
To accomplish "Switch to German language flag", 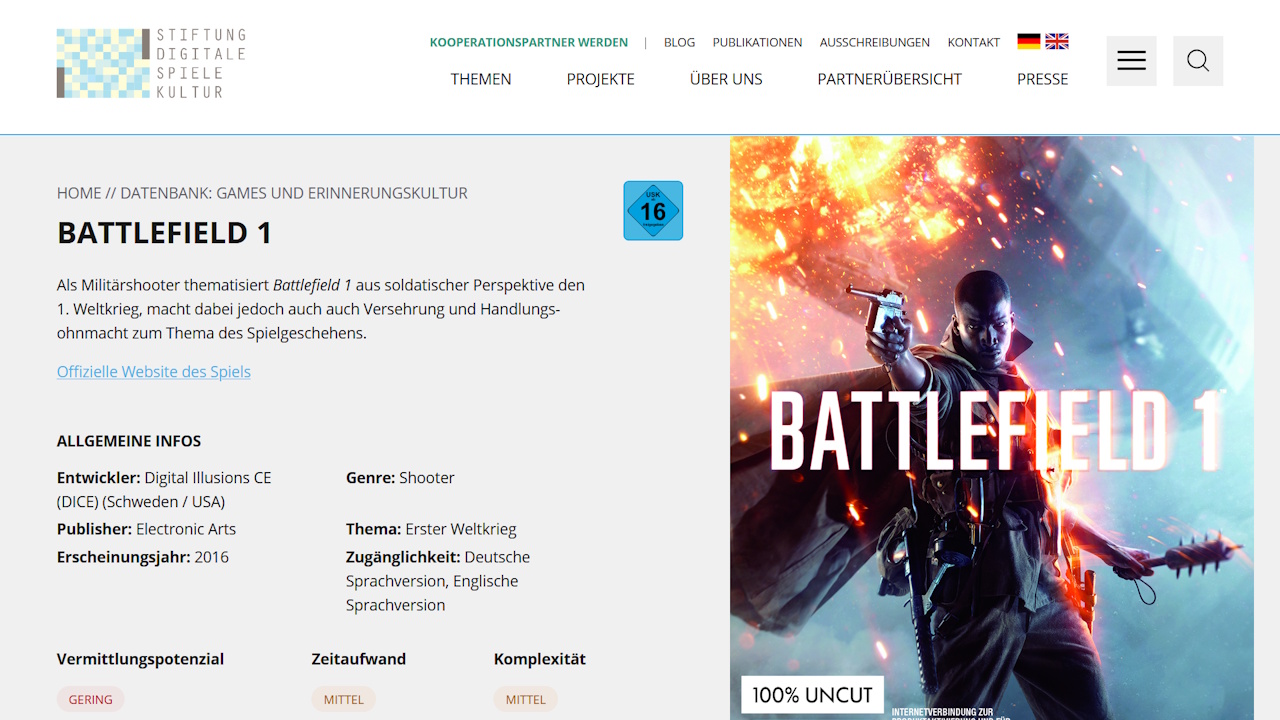I will click(x=1029, y=41).
